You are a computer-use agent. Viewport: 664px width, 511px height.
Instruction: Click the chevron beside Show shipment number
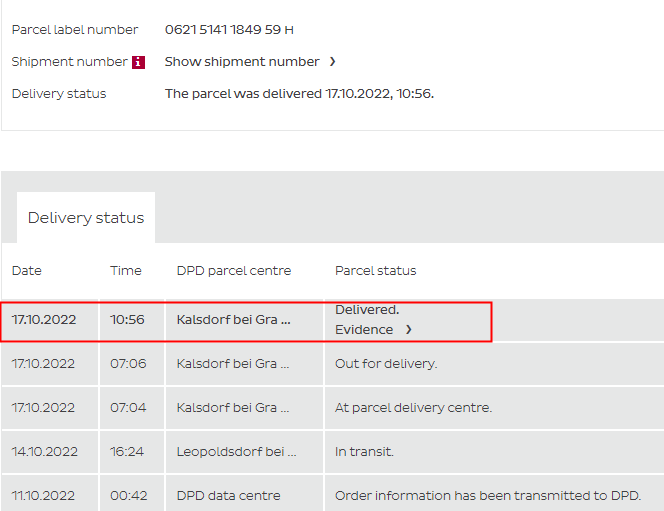(332, 62)
